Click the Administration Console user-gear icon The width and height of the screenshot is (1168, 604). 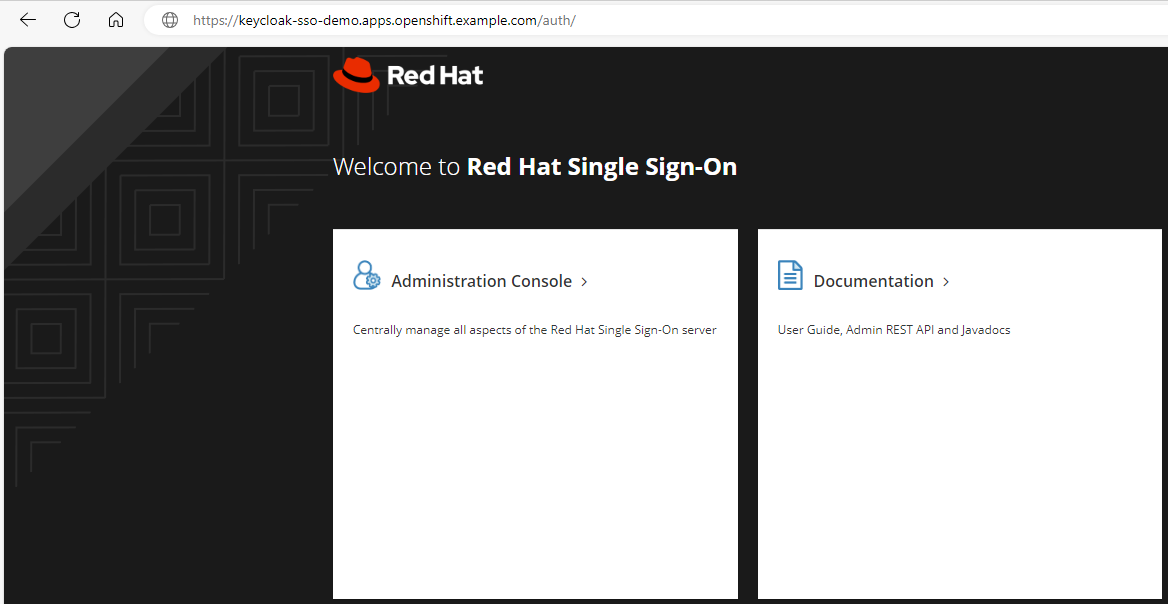point(366,276)
